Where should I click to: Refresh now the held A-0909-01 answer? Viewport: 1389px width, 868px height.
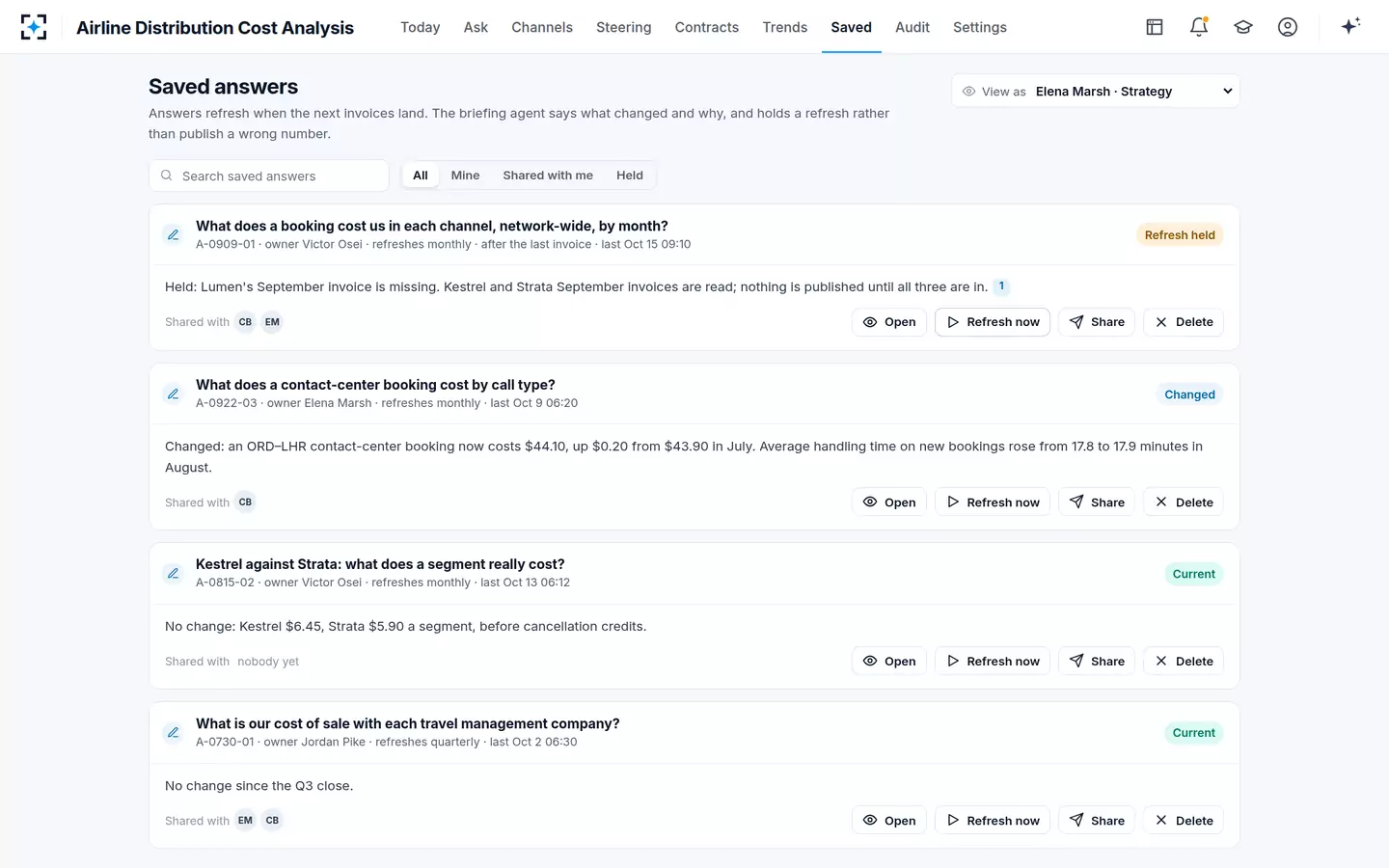993,322
